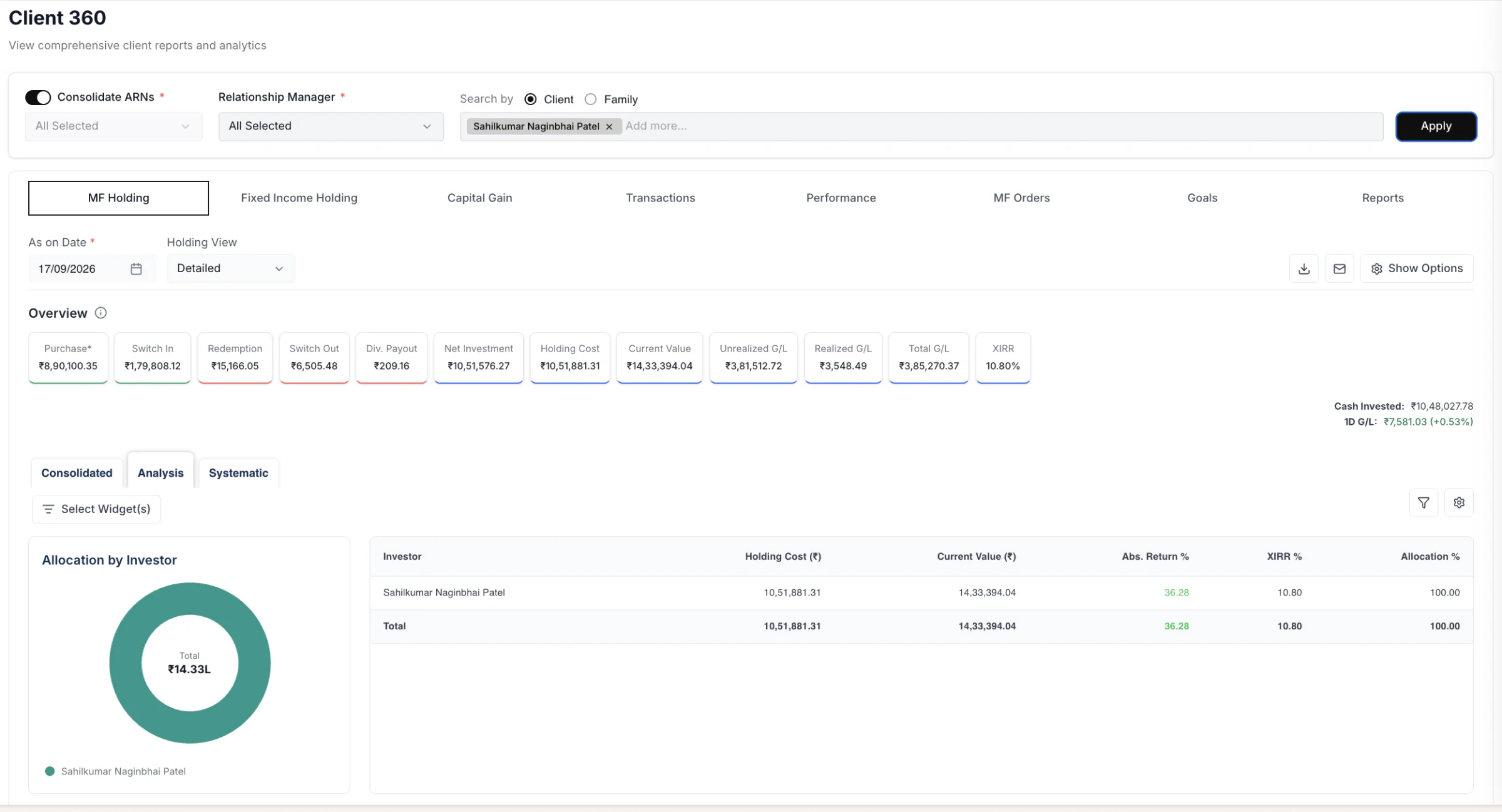Screen dimensions: 1502x812
Task: Click the Sahilkumar Naginbhai Patel legend color dot
Action: coord(50,771)
